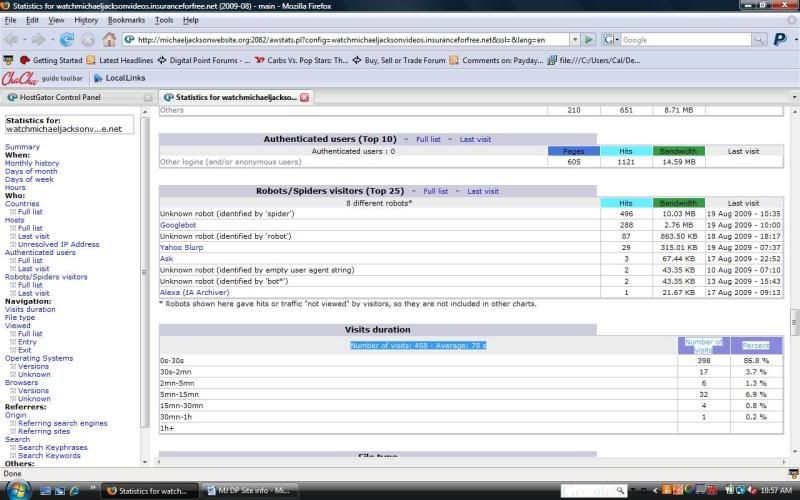Open the Tools menu
This screenshot has width=800, height=500.
164,20
